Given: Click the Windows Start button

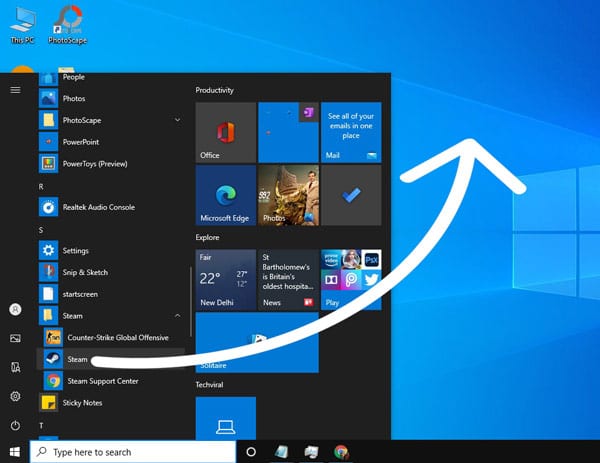Looking at the screenshot, I should tap(15, 452).
